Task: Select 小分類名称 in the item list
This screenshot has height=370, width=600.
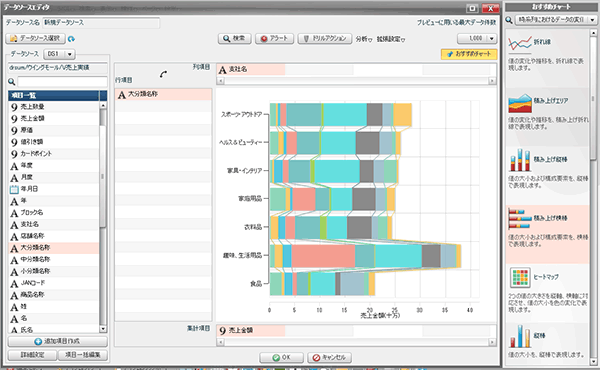Action: 54,271
